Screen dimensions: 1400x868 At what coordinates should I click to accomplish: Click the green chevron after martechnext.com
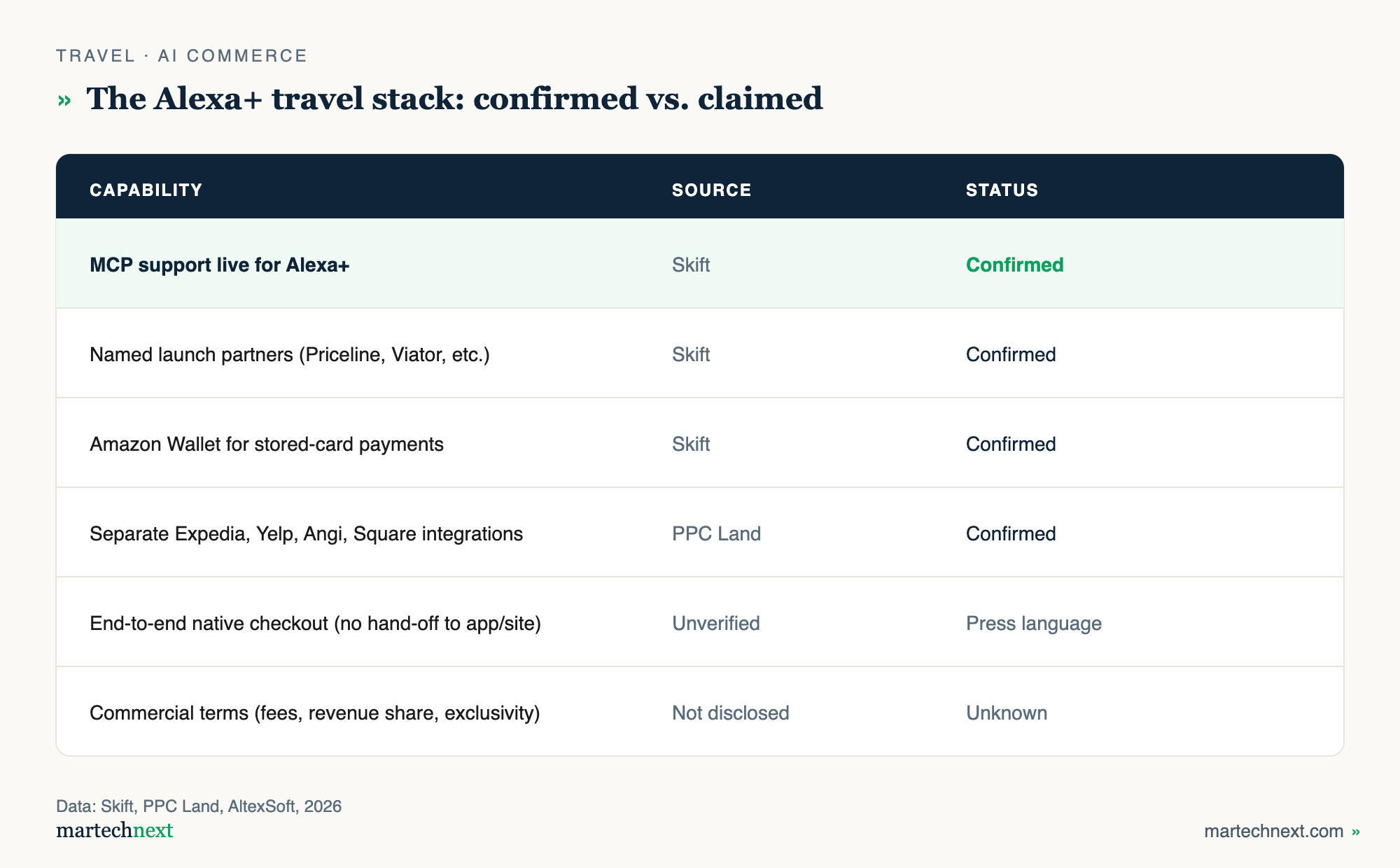[x=1356, y=832]
